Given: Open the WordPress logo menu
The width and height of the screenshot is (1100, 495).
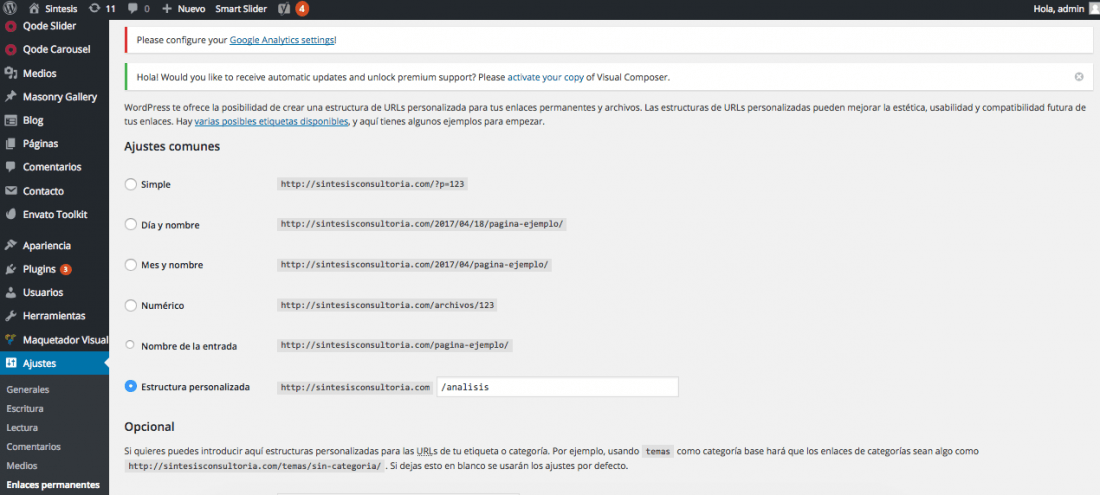Looking at the screenshot, I should (x=10, y=9).
